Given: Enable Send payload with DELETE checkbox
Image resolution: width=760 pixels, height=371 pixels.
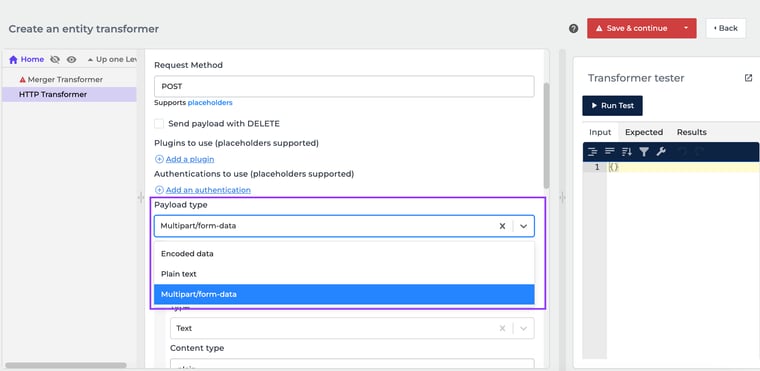Looking at the screenshot, I should click(159, 124).
